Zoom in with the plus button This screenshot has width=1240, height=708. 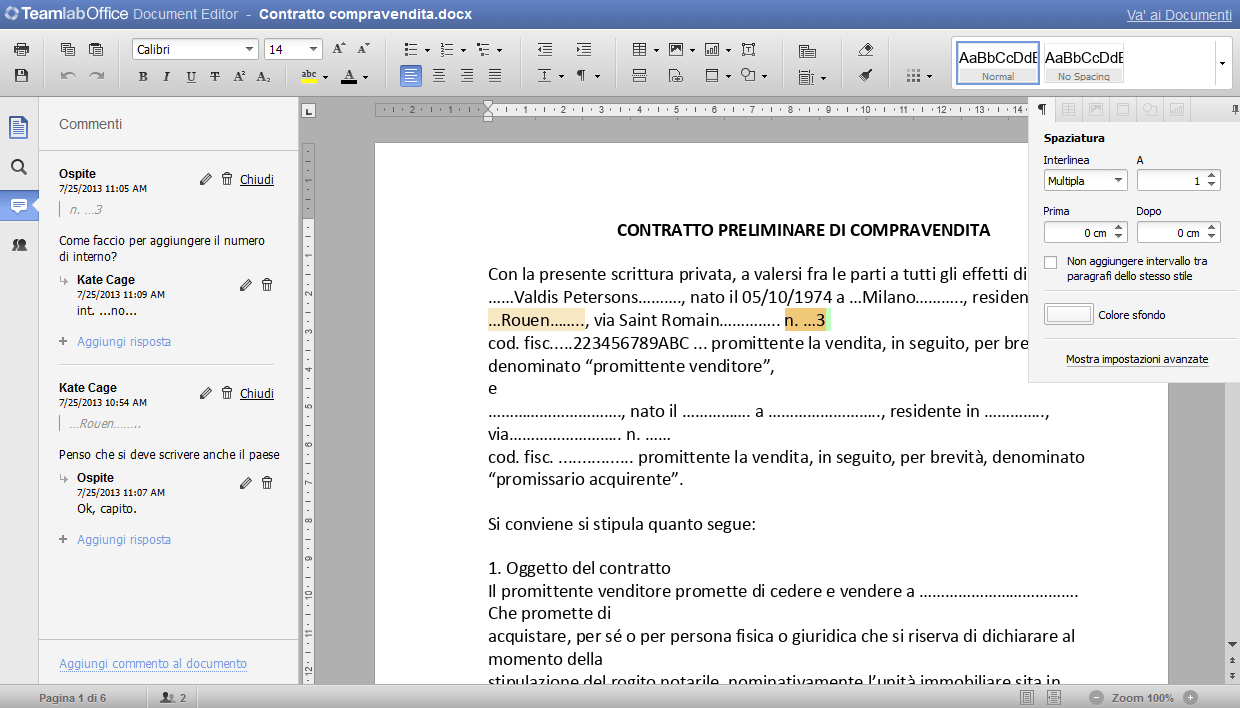click(1190, 697)
